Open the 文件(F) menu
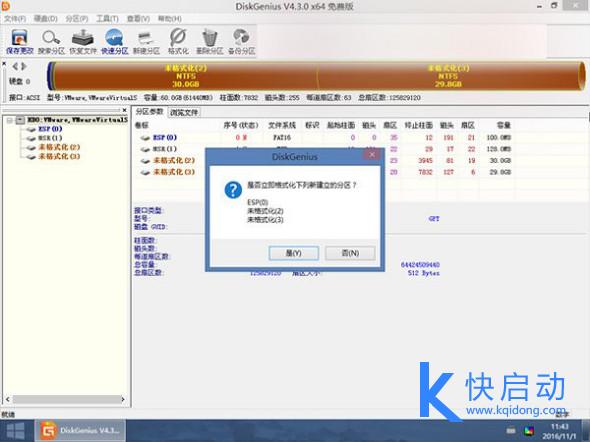Image resolution: width=590 pixels, height=442 pixels. tap(15, 18)
